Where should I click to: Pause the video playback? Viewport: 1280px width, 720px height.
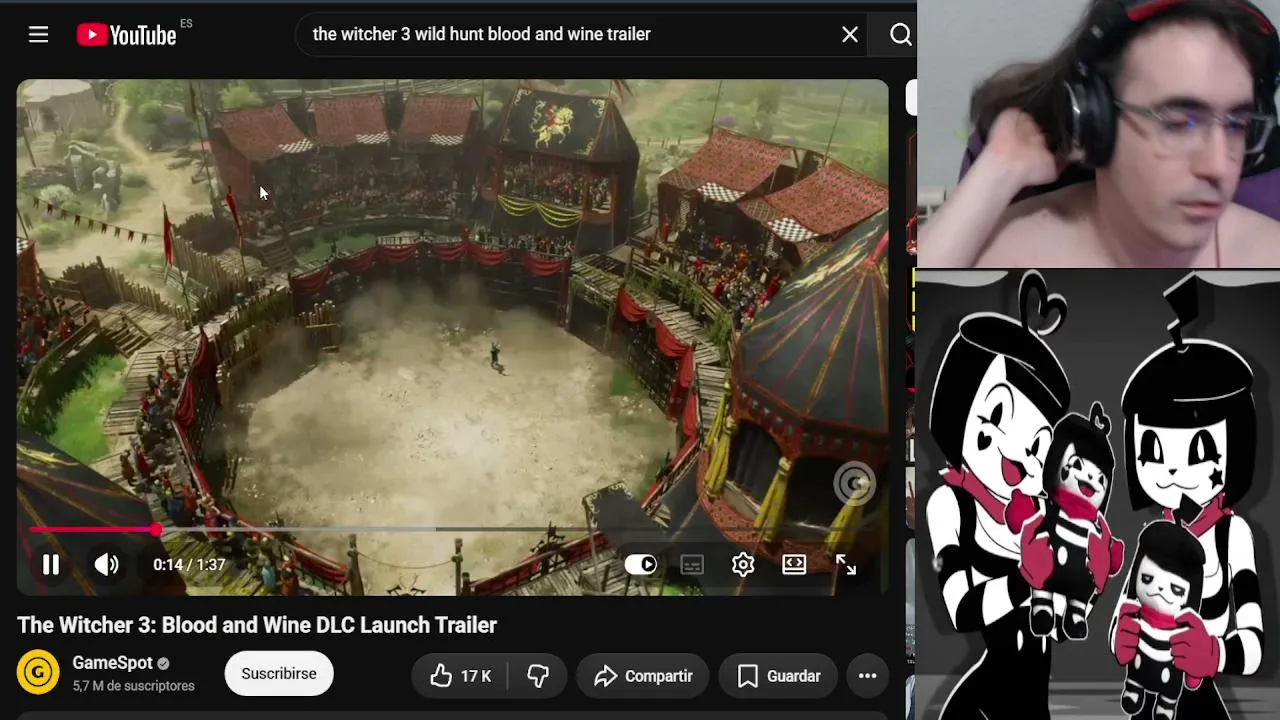coord(51,565)
